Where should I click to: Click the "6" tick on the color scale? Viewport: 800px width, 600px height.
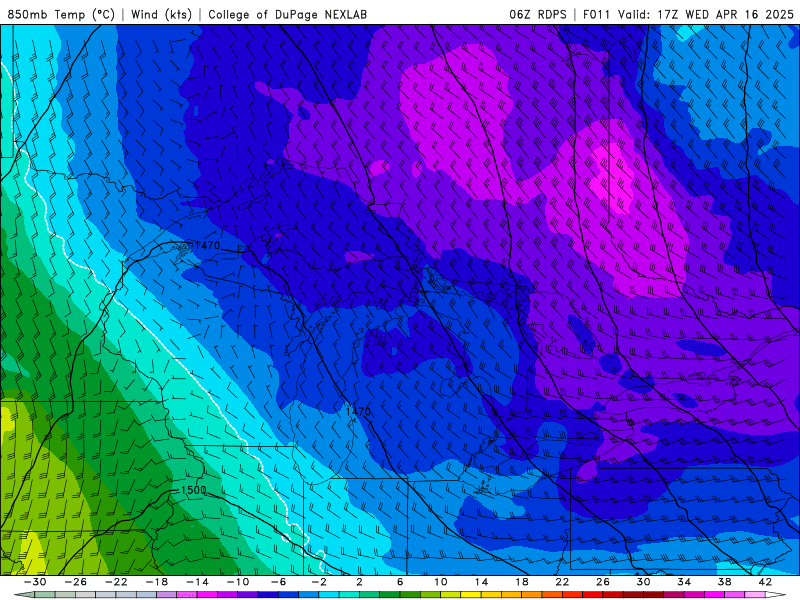click(x=400, y=582)
